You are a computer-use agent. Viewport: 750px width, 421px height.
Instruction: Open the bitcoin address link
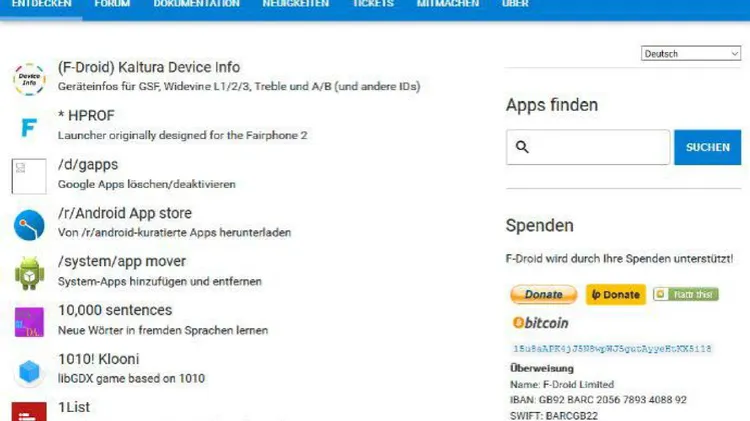pyautogui.click(x=612, y=349)
